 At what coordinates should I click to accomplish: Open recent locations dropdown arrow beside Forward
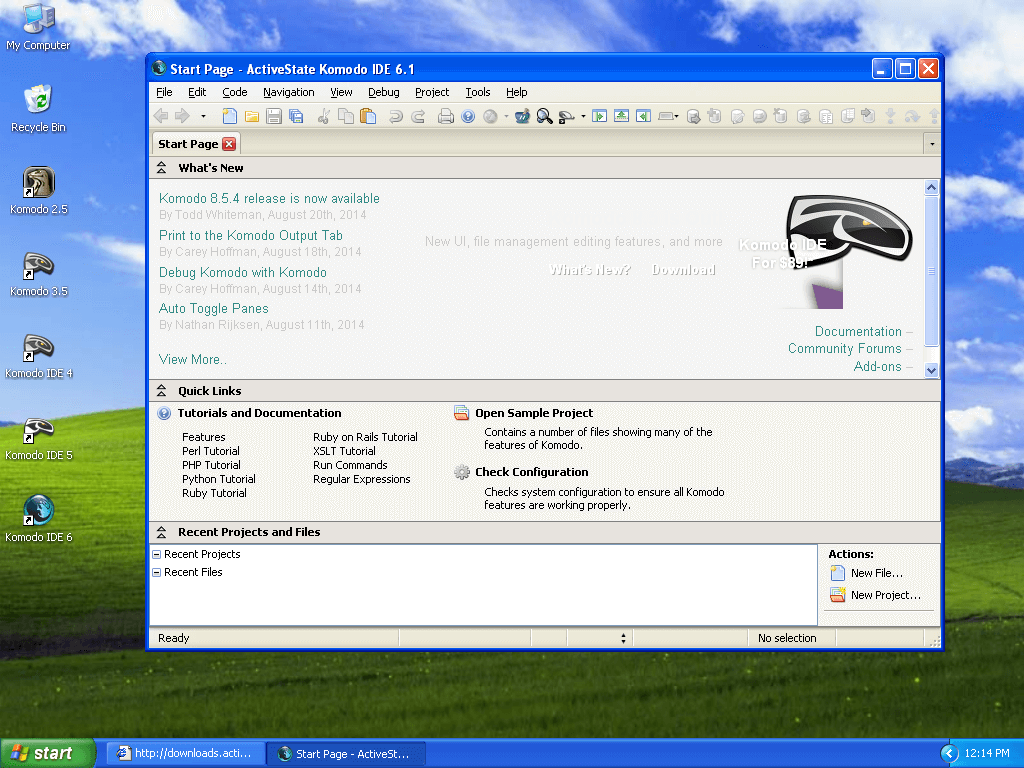click(x=203, y=116)
